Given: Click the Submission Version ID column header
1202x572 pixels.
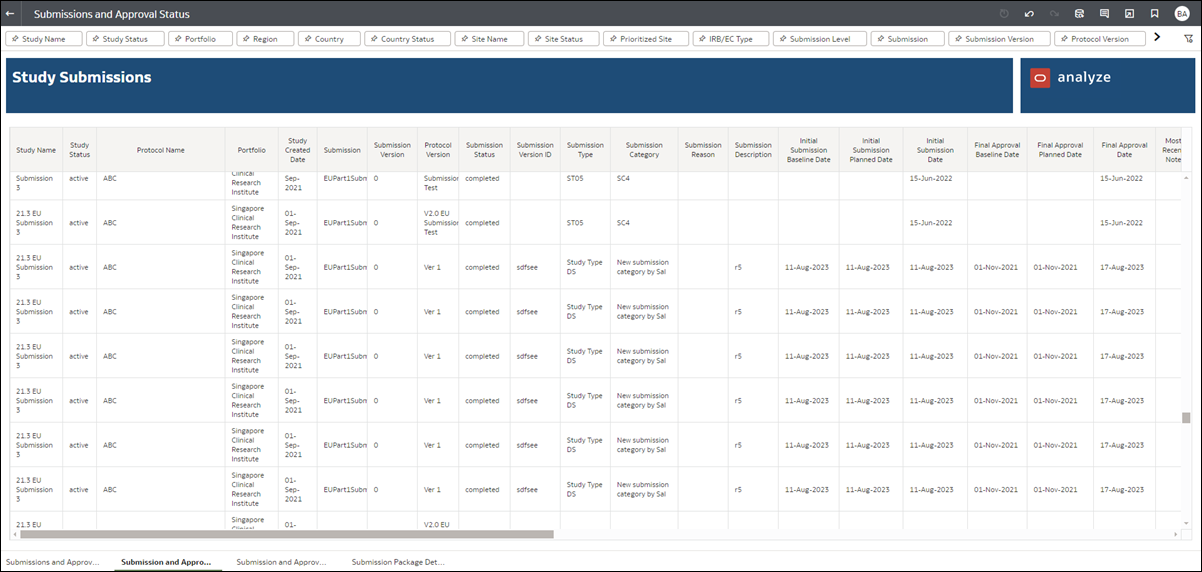Looking at the screenshot, I should click(535, 150).
